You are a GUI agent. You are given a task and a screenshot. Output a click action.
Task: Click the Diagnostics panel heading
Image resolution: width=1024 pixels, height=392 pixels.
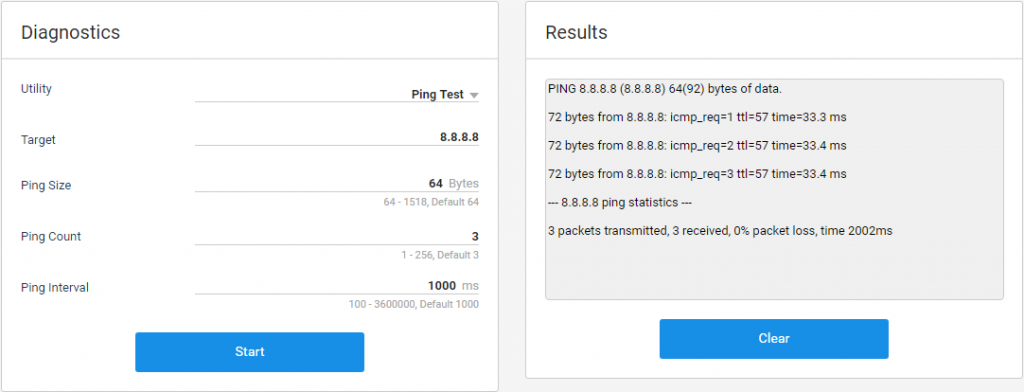[x=71, y=32]
